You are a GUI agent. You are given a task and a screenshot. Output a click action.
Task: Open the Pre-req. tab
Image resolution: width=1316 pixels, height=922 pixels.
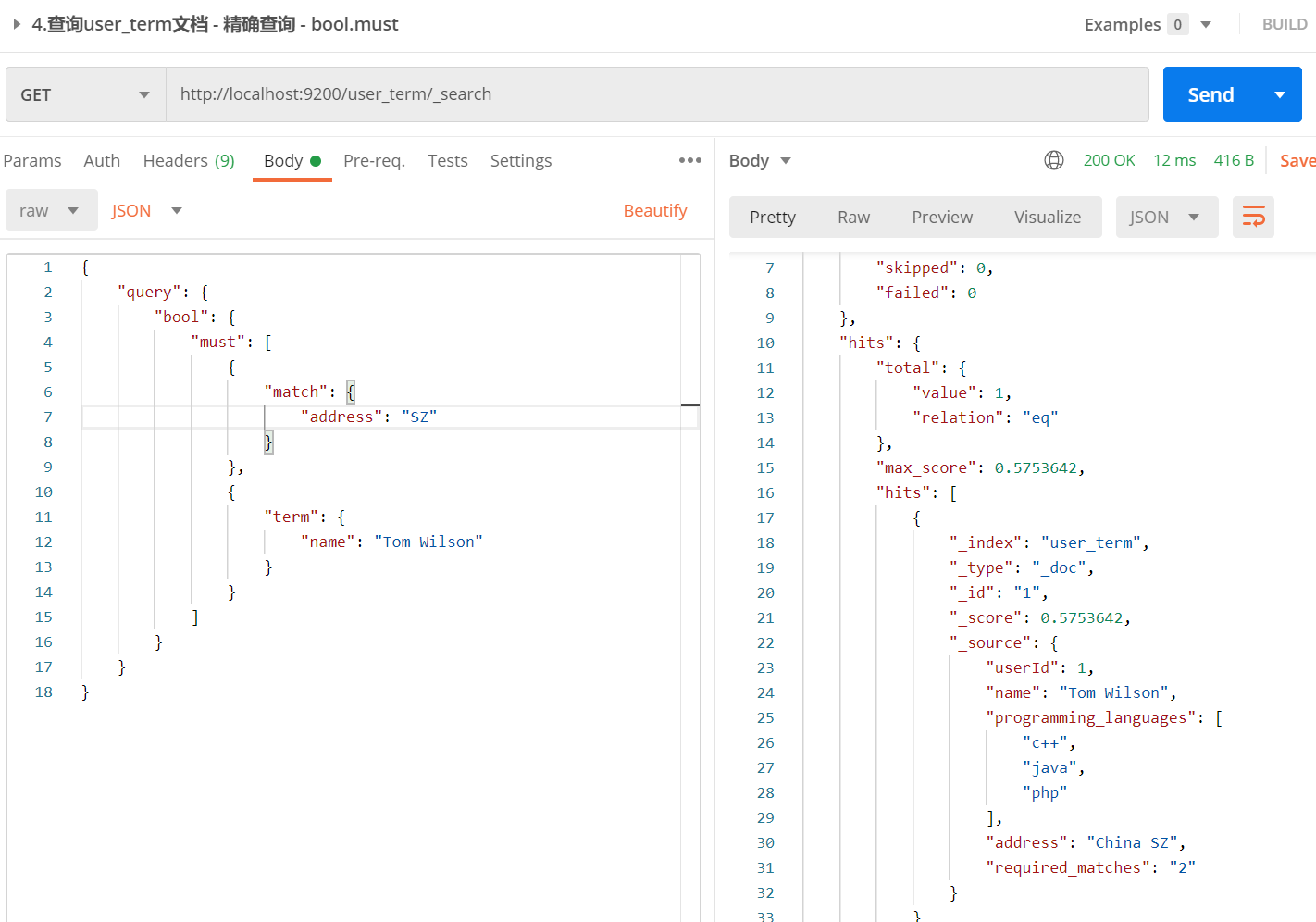pyautogui.click(x=374, y=160)
